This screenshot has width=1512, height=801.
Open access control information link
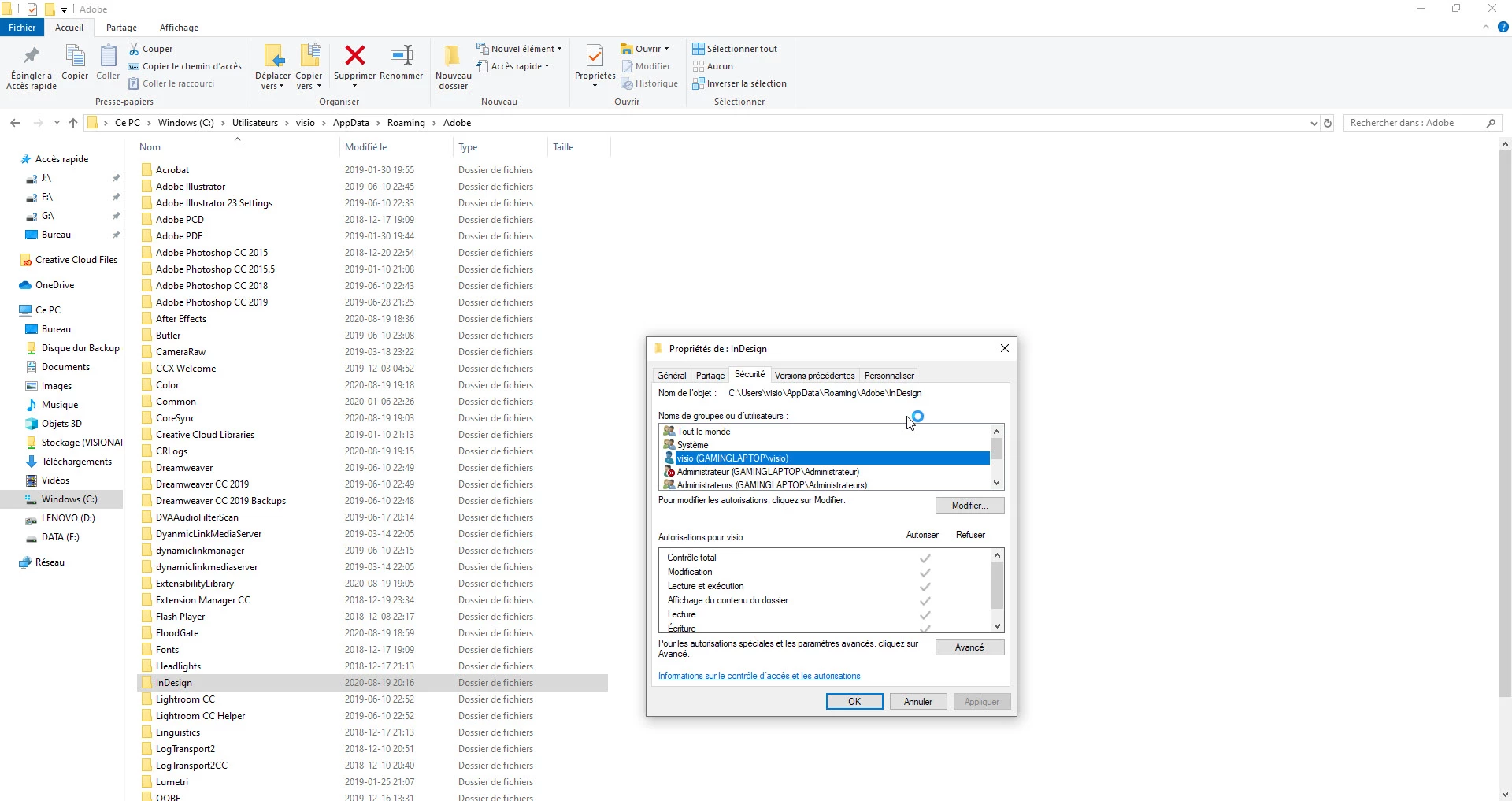pyautogui.click(x=759, y=676)
